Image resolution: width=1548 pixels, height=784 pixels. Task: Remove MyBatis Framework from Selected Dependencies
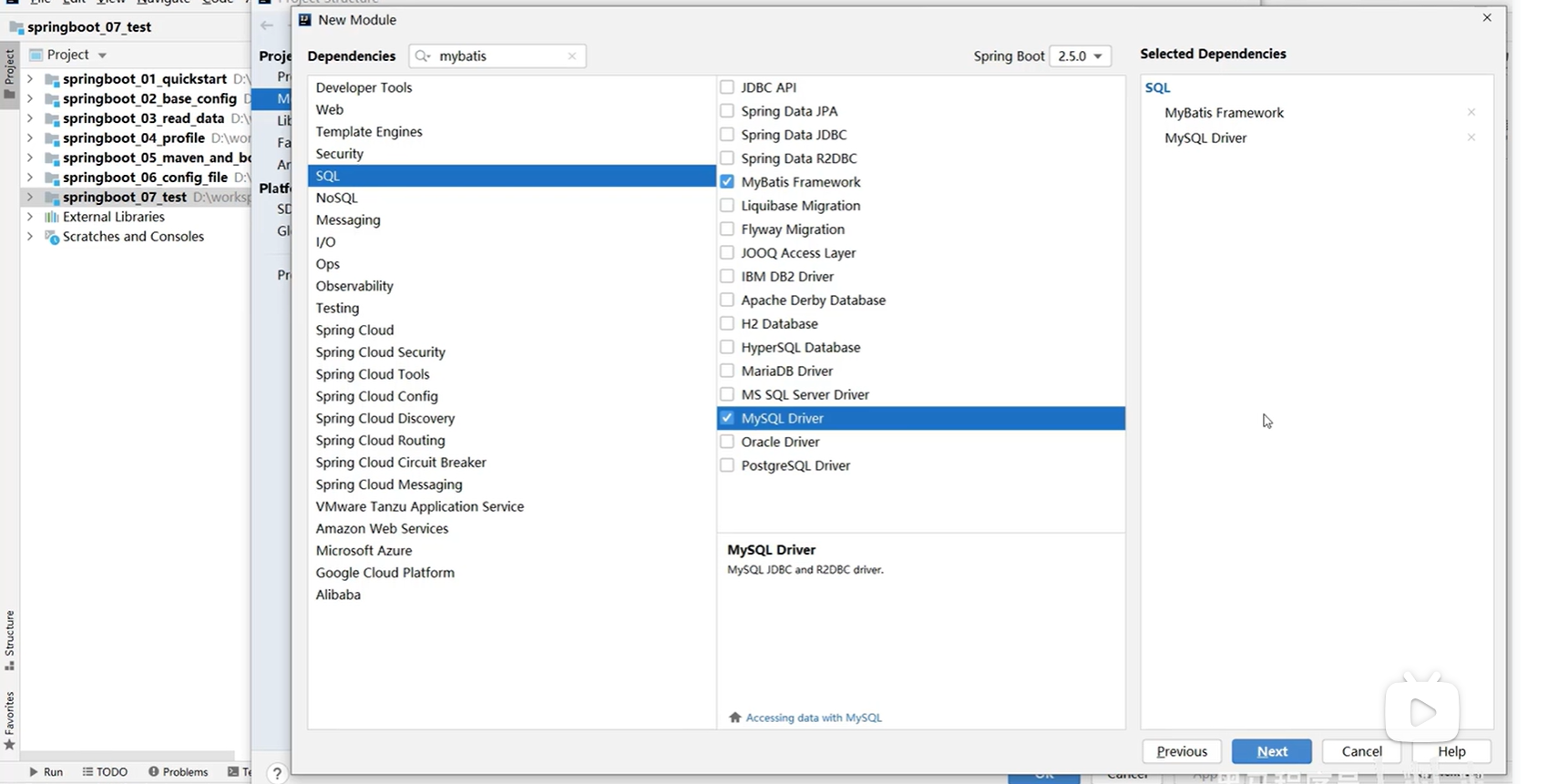pos(1471,113)
